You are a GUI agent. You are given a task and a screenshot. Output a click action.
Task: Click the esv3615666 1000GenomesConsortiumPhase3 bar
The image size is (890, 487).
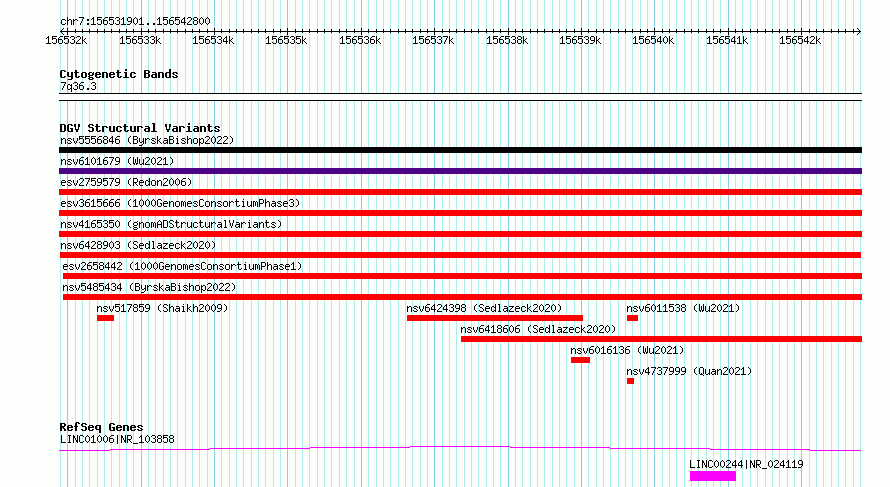point(460,213)
